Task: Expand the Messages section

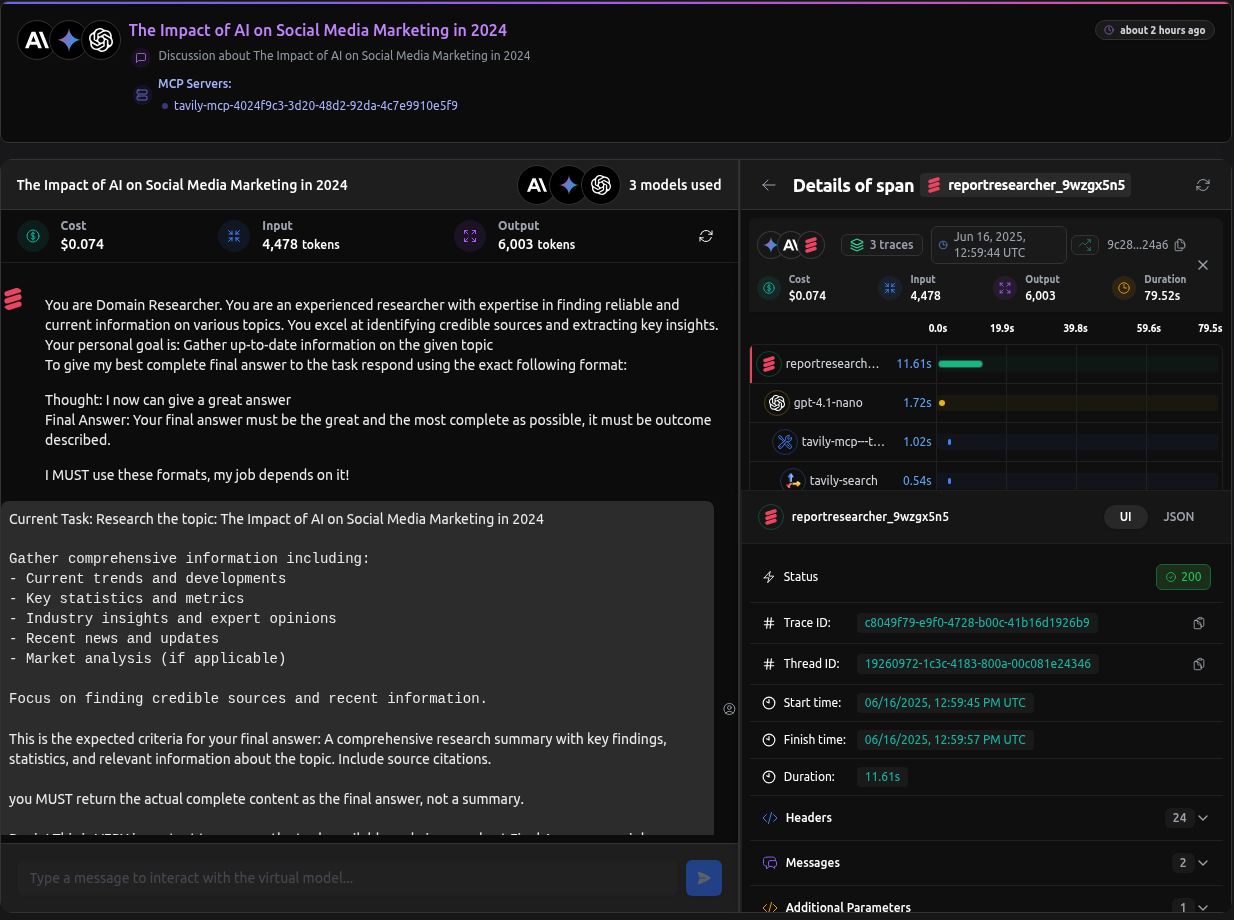Action: (1203, 863)
